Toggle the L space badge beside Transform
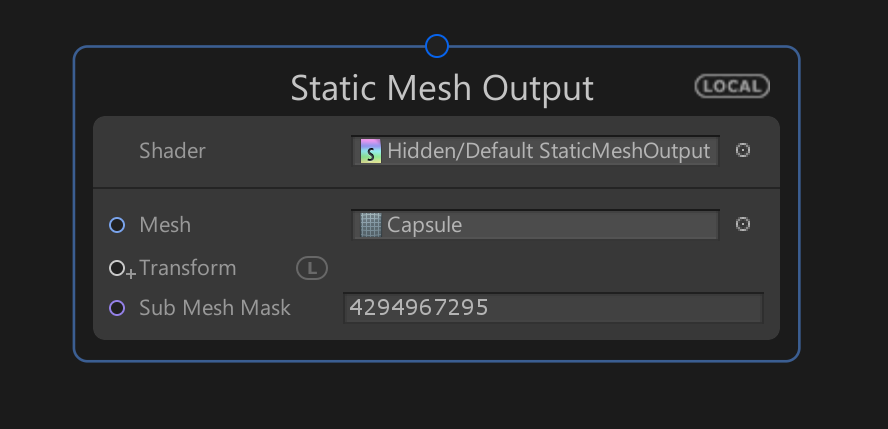Screen dimensions: 888x429 point(312,268)
